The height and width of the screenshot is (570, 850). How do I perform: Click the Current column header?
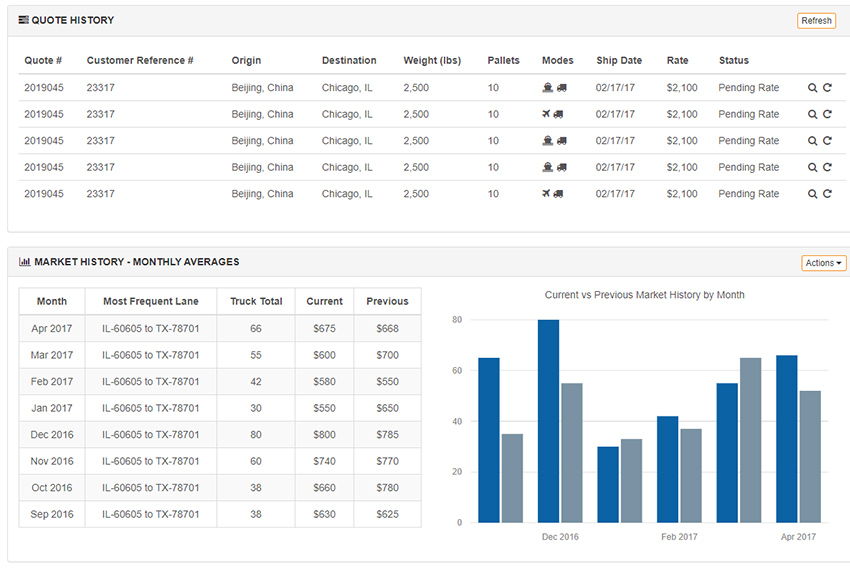(x=324, y=301)
